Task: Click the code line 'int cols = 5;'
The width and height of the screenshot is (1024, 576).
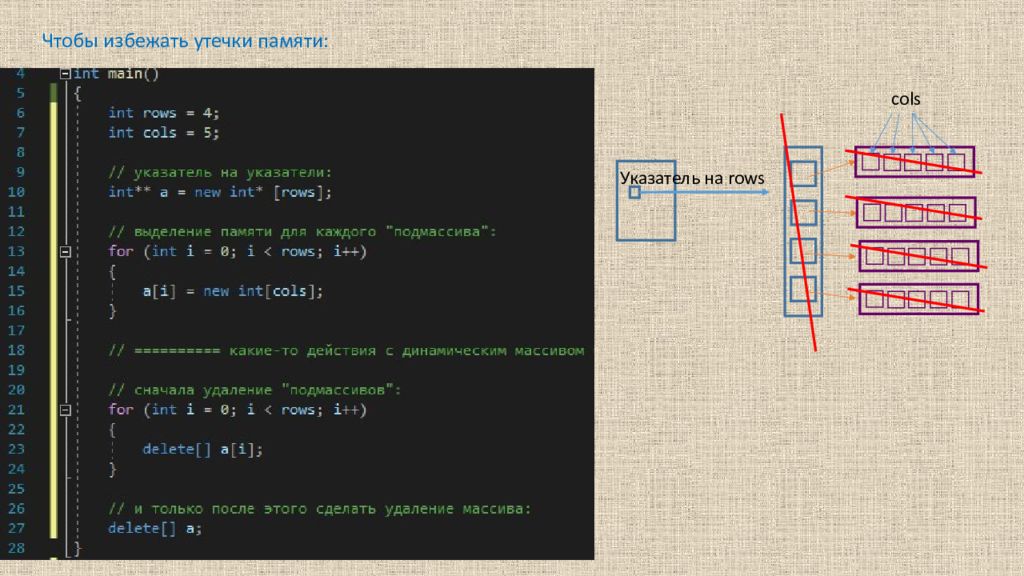Action: (x=164, y=133)
